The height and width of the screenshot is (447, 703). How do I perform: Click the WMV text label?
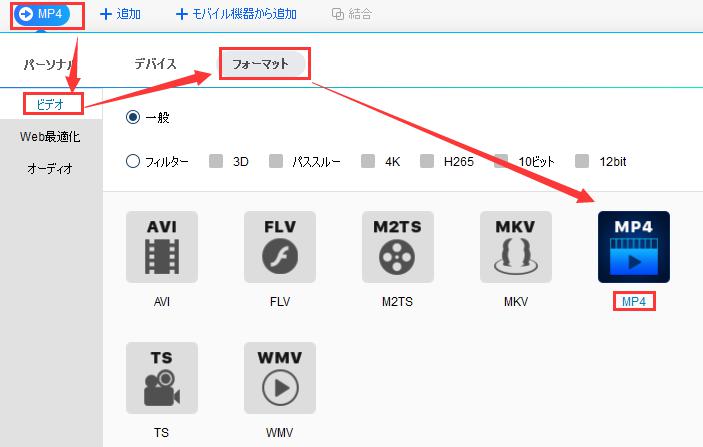(x=279, y=433)
